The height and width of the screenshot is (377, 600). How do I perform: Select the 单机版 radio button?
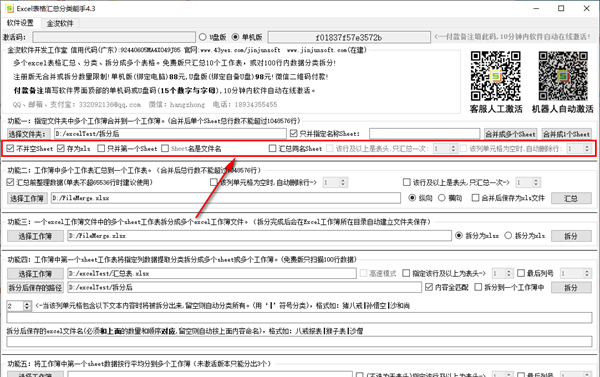(235, 37)
